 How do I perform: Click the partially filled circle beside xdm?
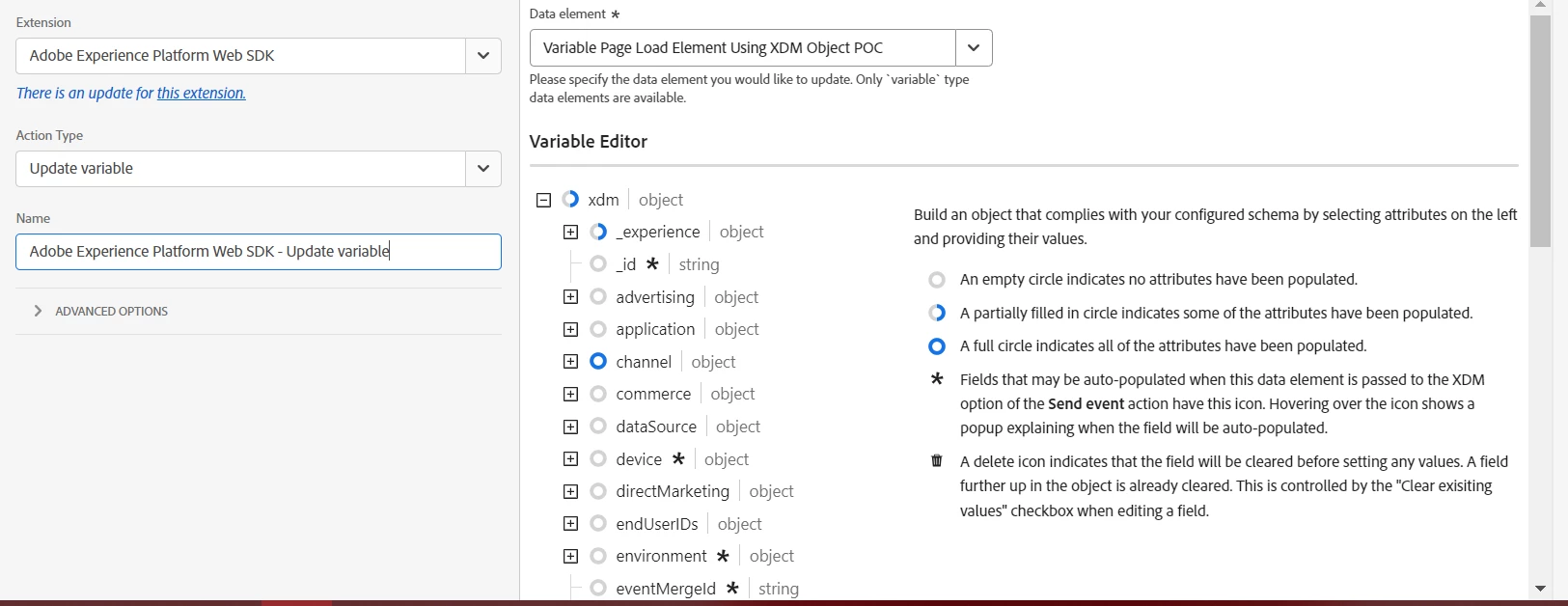pos(570,200)
